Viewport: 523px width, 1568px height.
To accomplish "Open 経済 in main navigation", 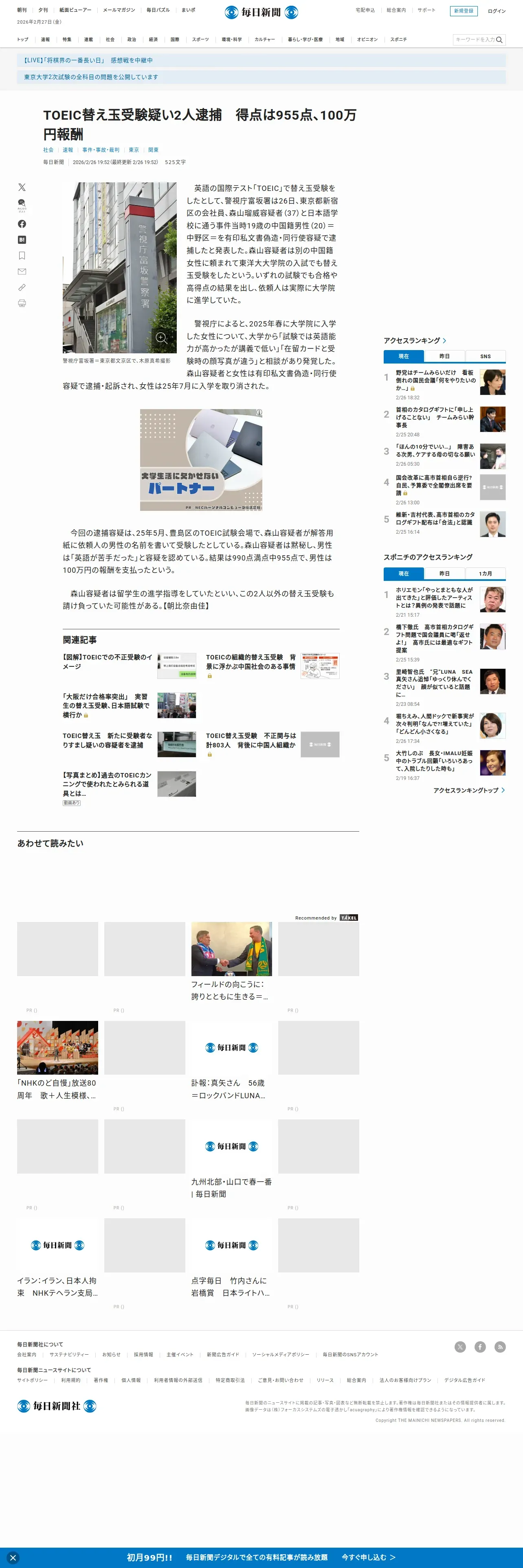I will point(154,39).
